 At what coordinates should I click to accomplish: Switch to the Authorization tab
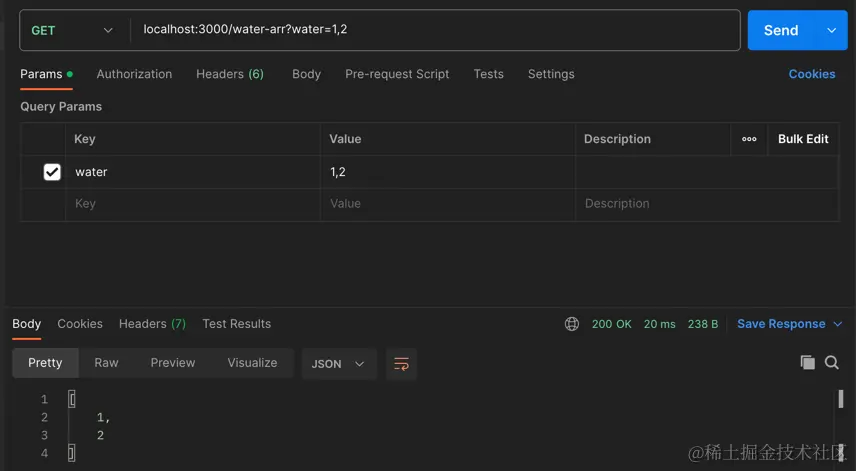(x=134, y=74)
